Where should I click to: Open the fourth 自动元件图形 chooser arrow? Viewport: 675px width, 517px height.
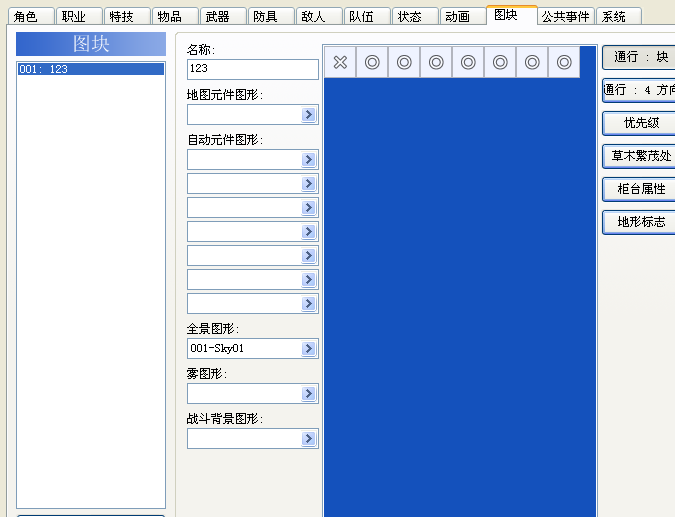(308, 232)
